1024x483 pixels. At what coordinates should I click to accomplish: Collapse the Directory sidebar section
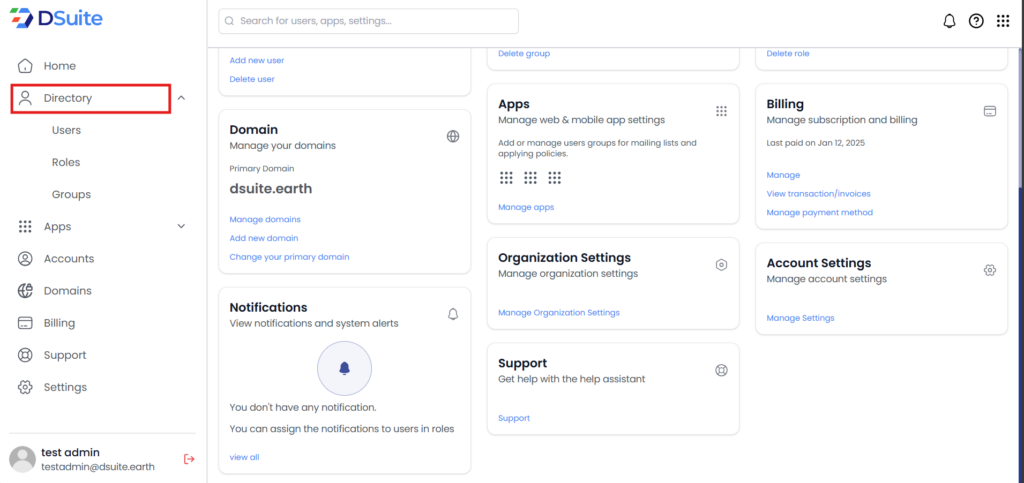coord(181,98)
